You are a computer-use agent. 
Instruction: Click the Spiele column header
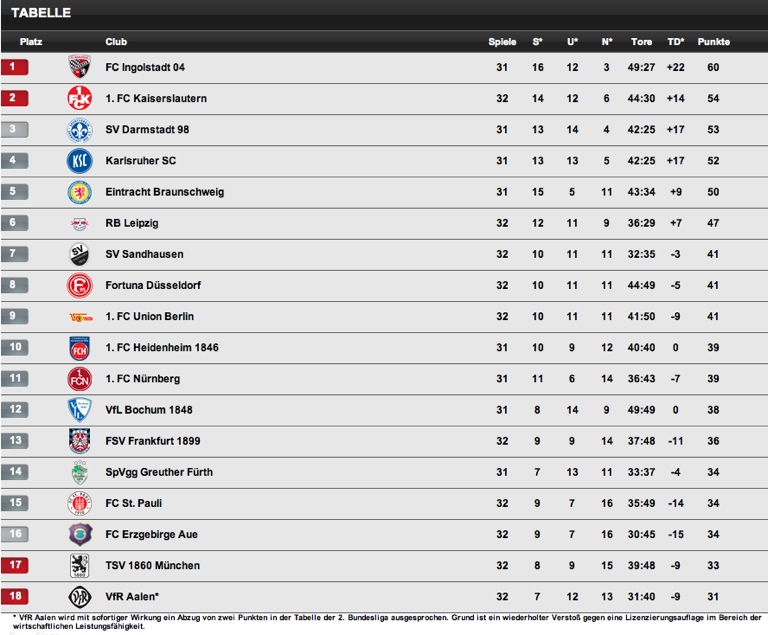[502, 42]
